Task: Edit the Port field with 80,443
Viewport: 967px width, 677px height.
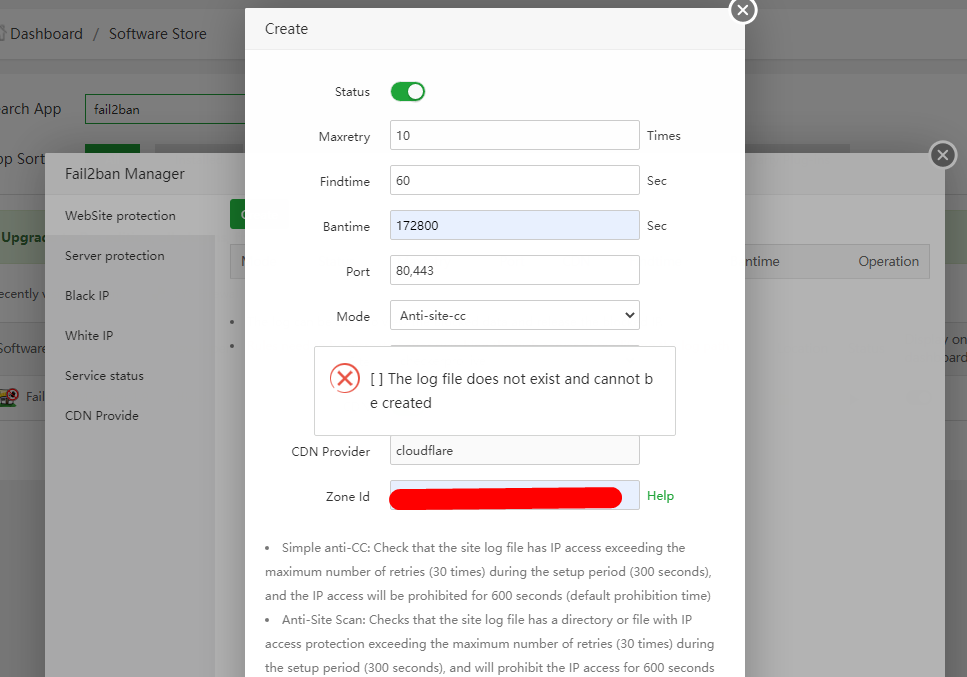Action: click(514, 271)
